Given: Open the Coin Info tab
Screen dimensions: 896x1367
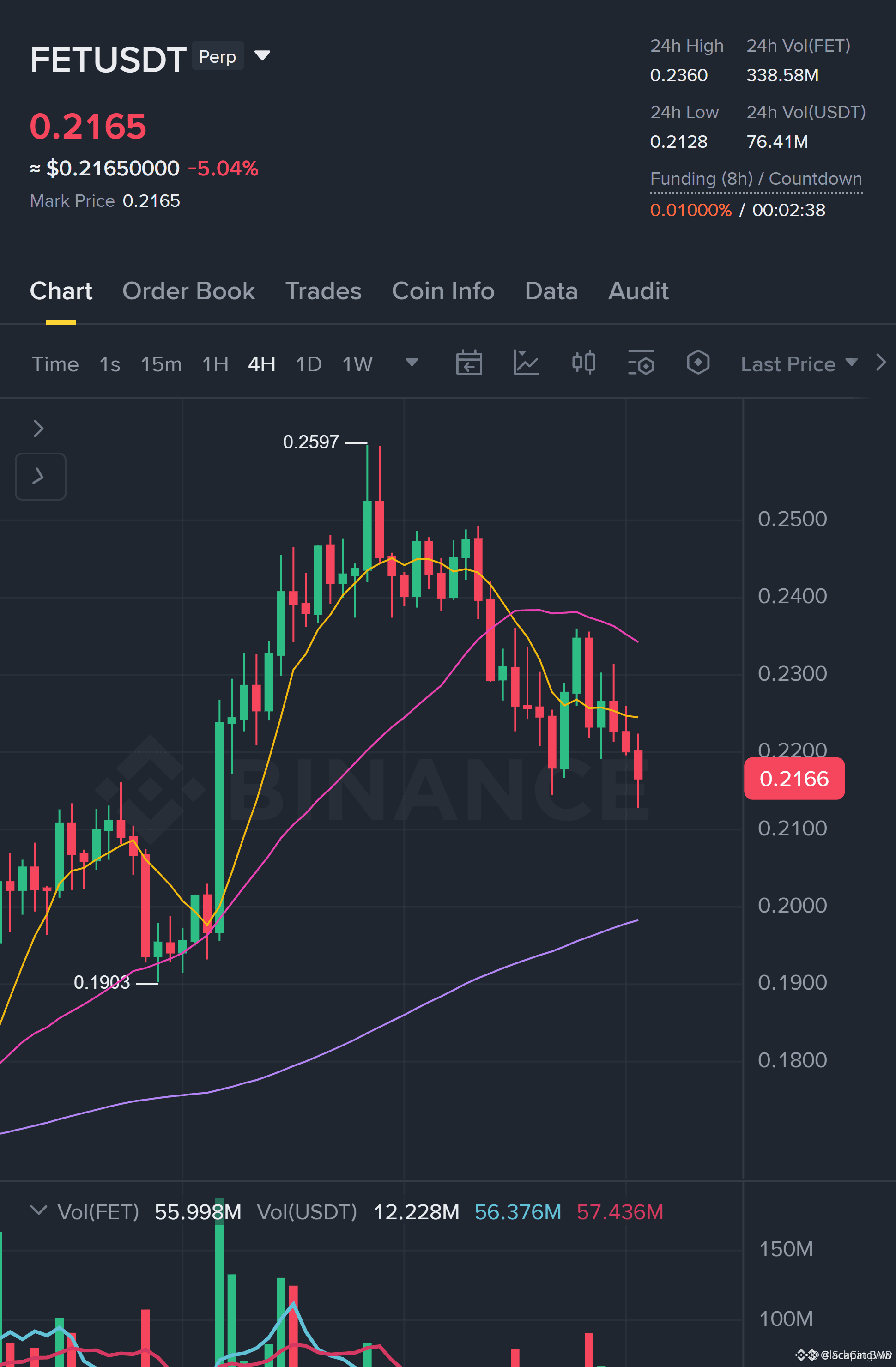Looking at the screenshot, I should point(443,291).
